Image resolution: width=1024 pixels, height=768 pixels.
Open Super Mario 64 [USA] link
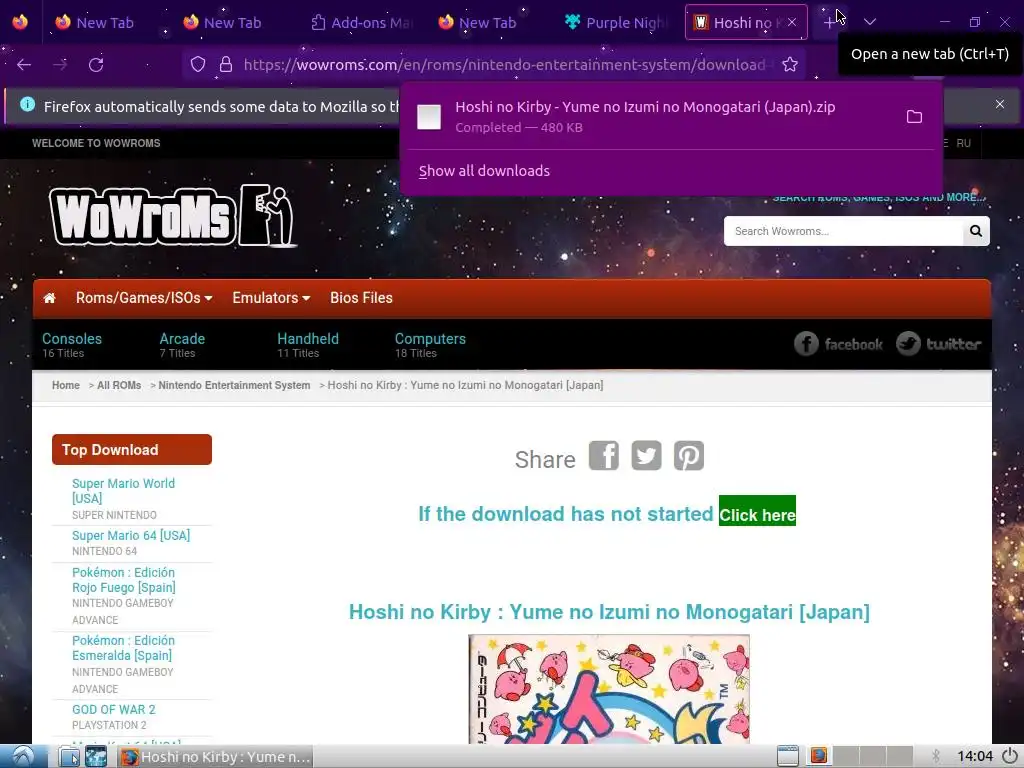click(131, 536)
